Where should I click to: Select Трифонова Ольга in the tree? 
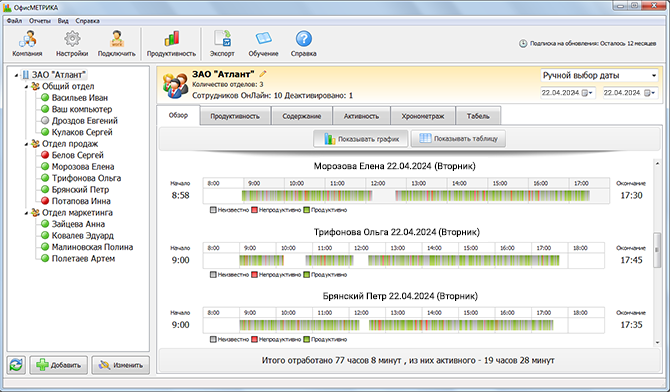pyautogui.click(x=86, y=178)
